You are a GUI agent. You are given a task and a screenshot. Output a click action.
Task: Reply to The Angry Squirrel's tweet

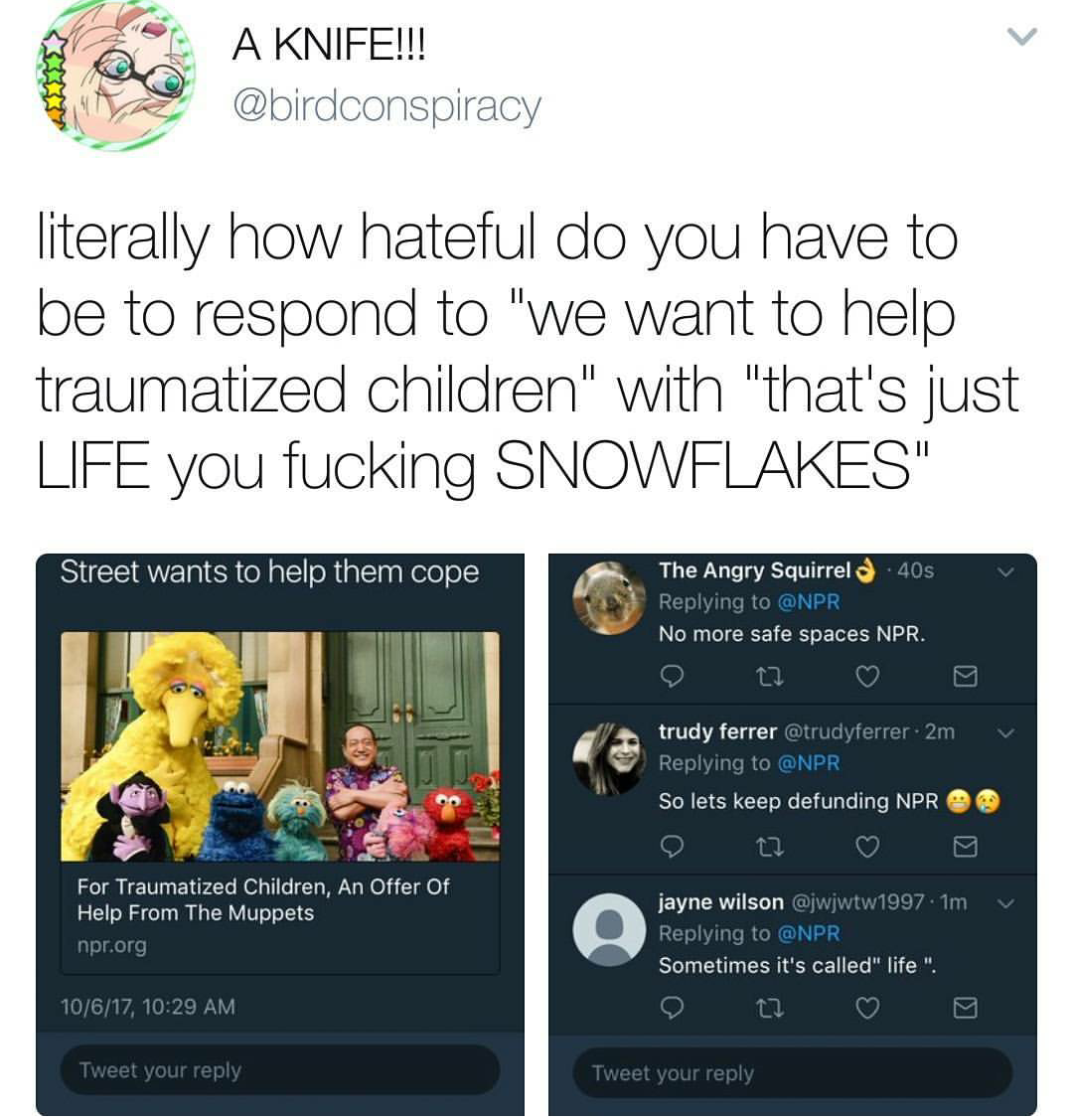[x=671, y=676]
